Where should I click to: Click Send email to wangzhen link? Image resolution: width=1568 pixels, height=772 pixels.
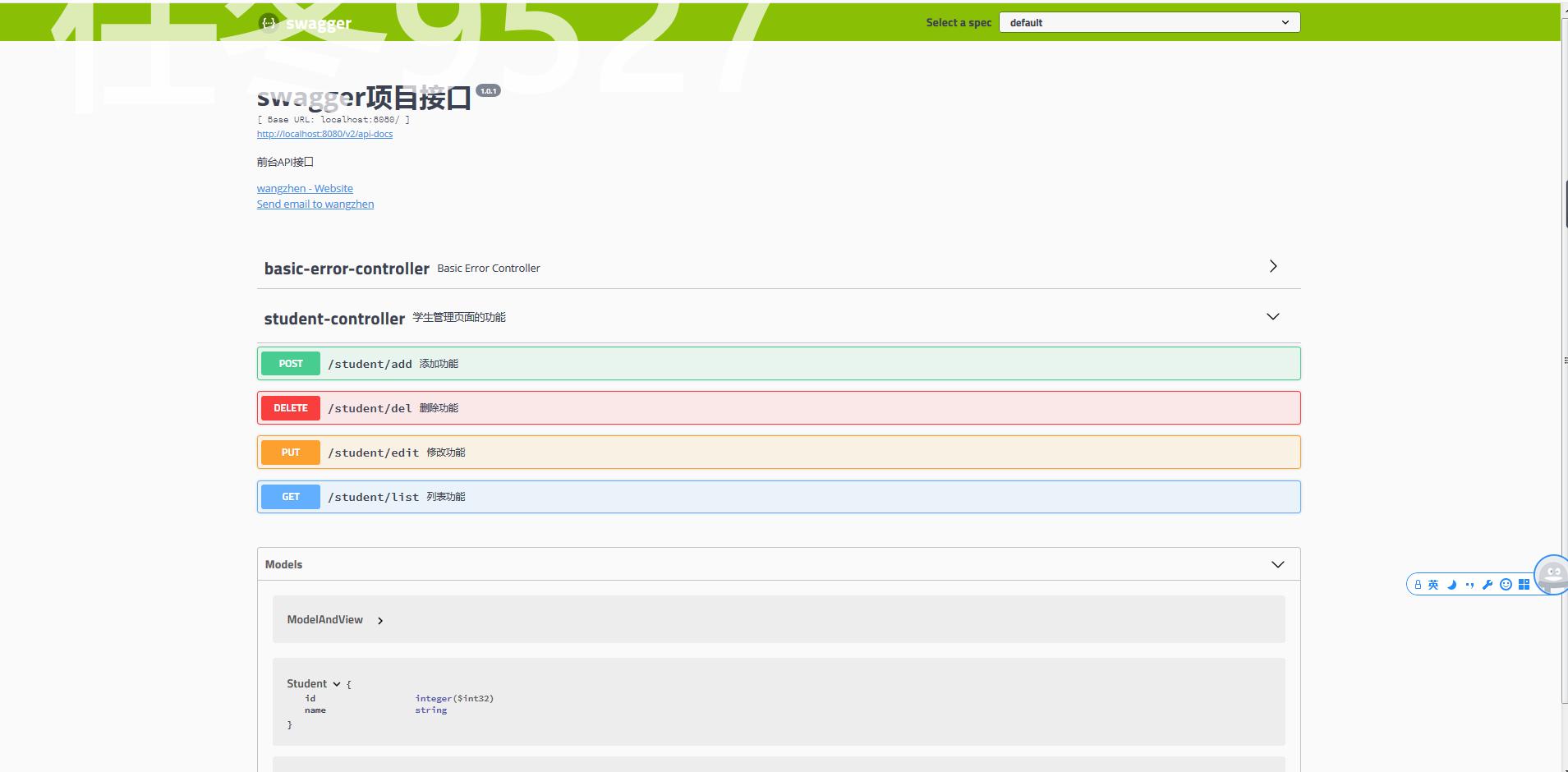coord(315,204)
